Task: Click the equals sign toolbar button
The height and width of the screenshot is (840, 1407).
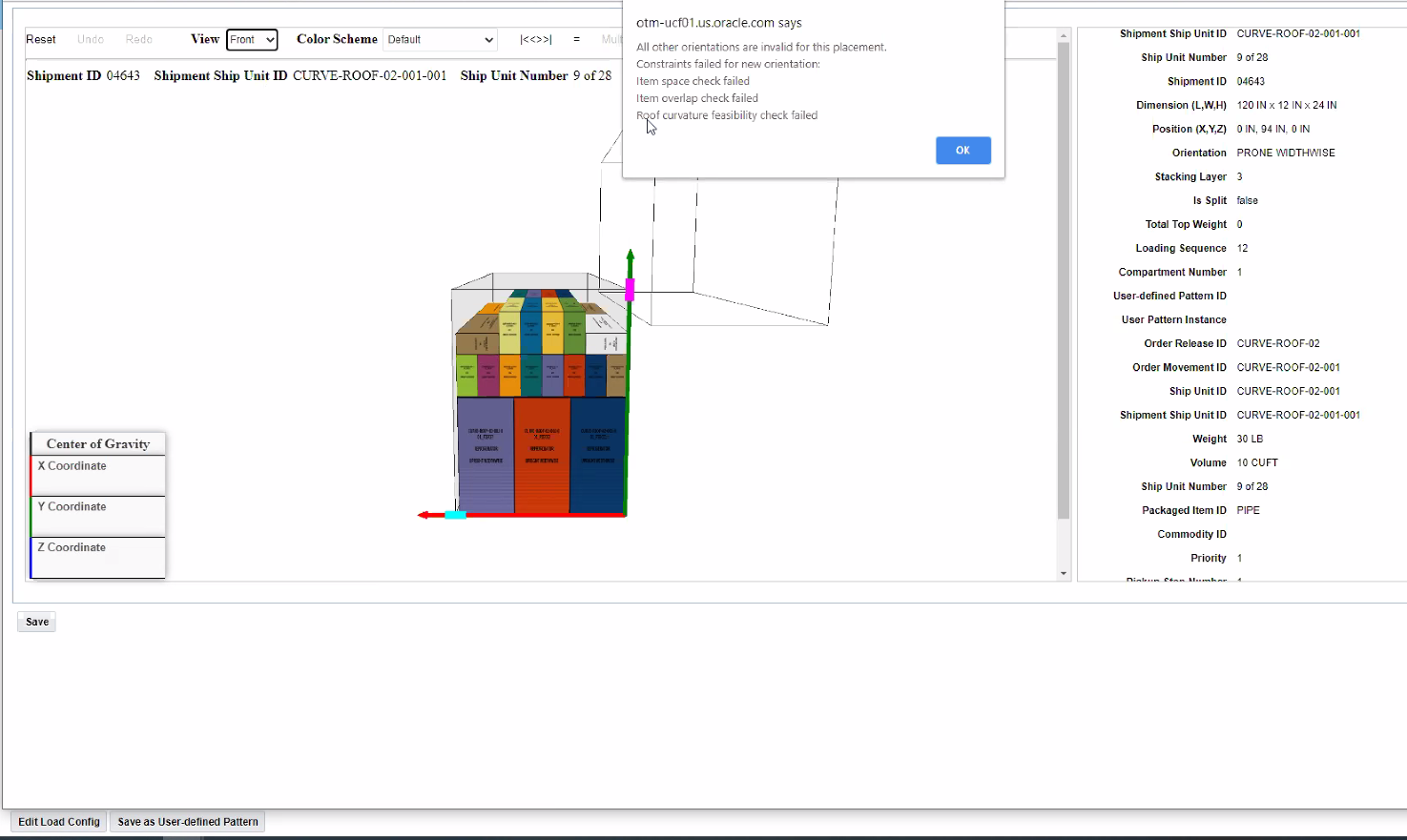Action: 576,39
